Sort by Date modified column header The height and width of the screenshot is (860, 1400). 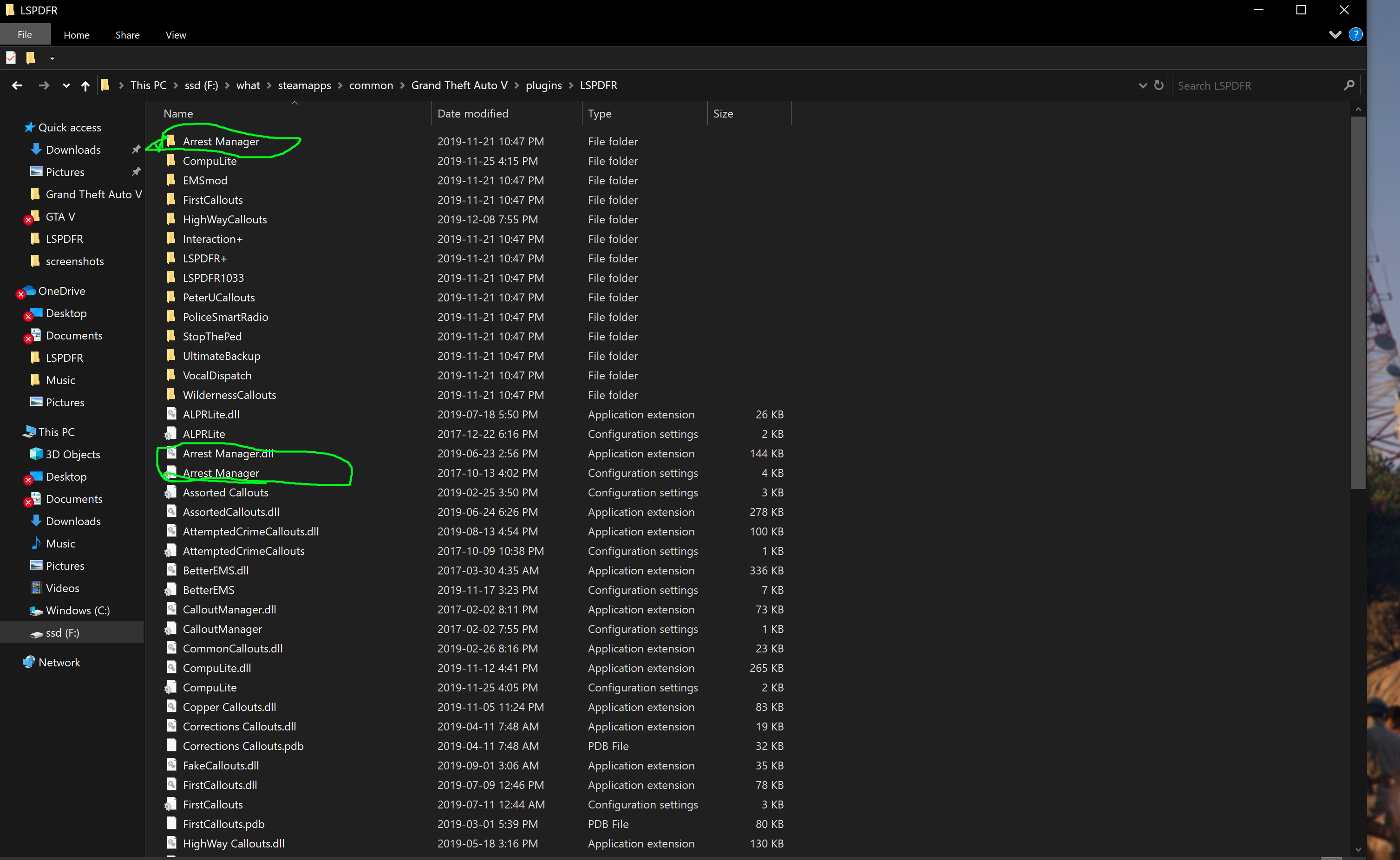click(473, 113)
